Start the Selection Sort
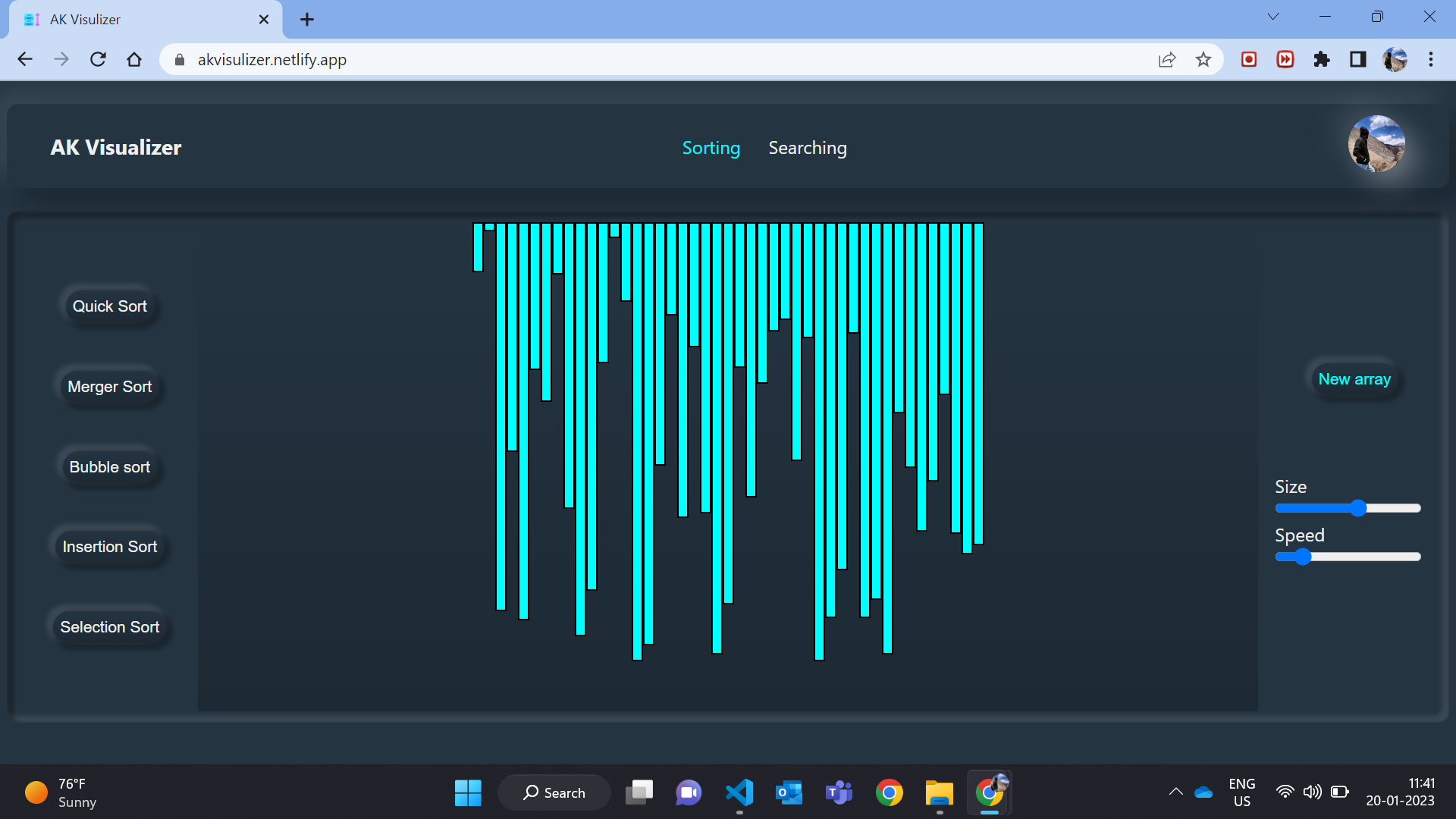This screenshot has height=819, width=1456. (x=109, y=627)
